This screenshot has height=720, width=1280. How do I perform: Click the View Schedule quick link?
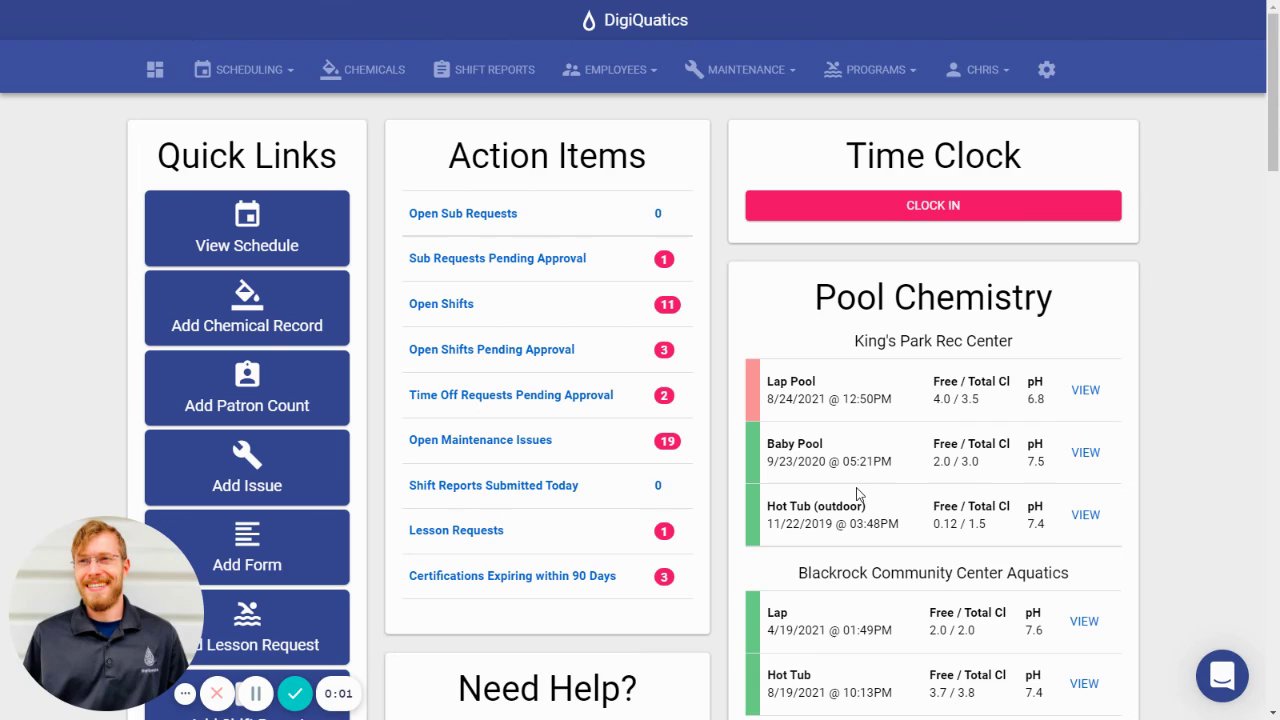click(247, 228)
